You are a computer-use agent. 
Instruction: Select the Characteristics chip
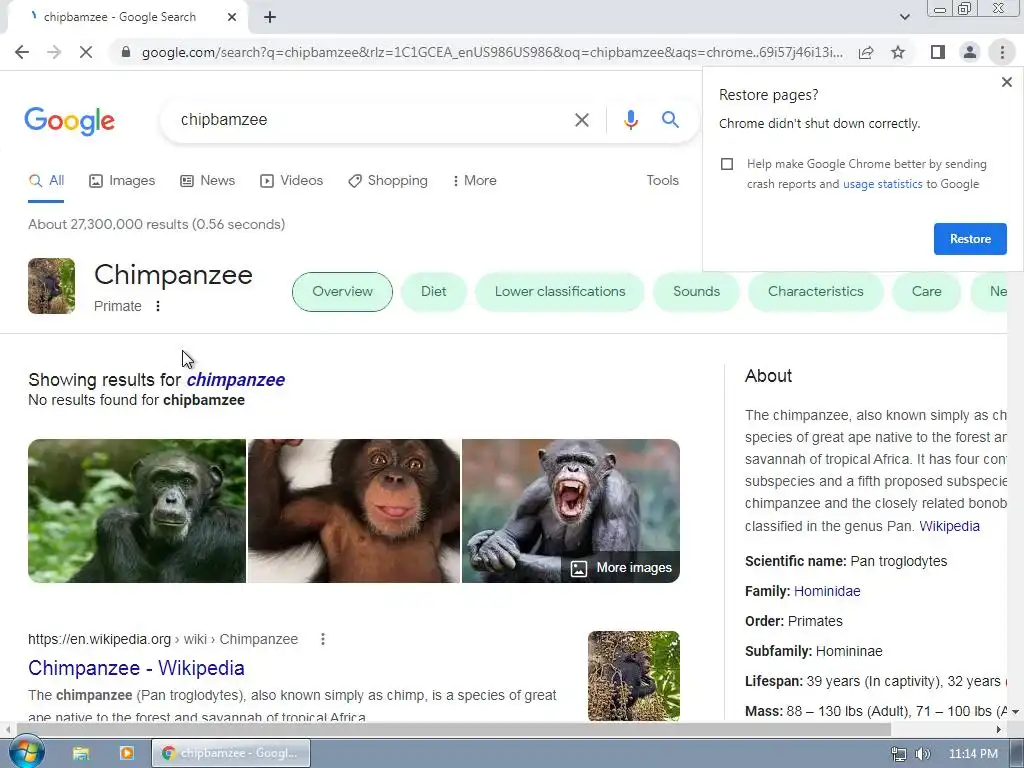tap(816, 292)
